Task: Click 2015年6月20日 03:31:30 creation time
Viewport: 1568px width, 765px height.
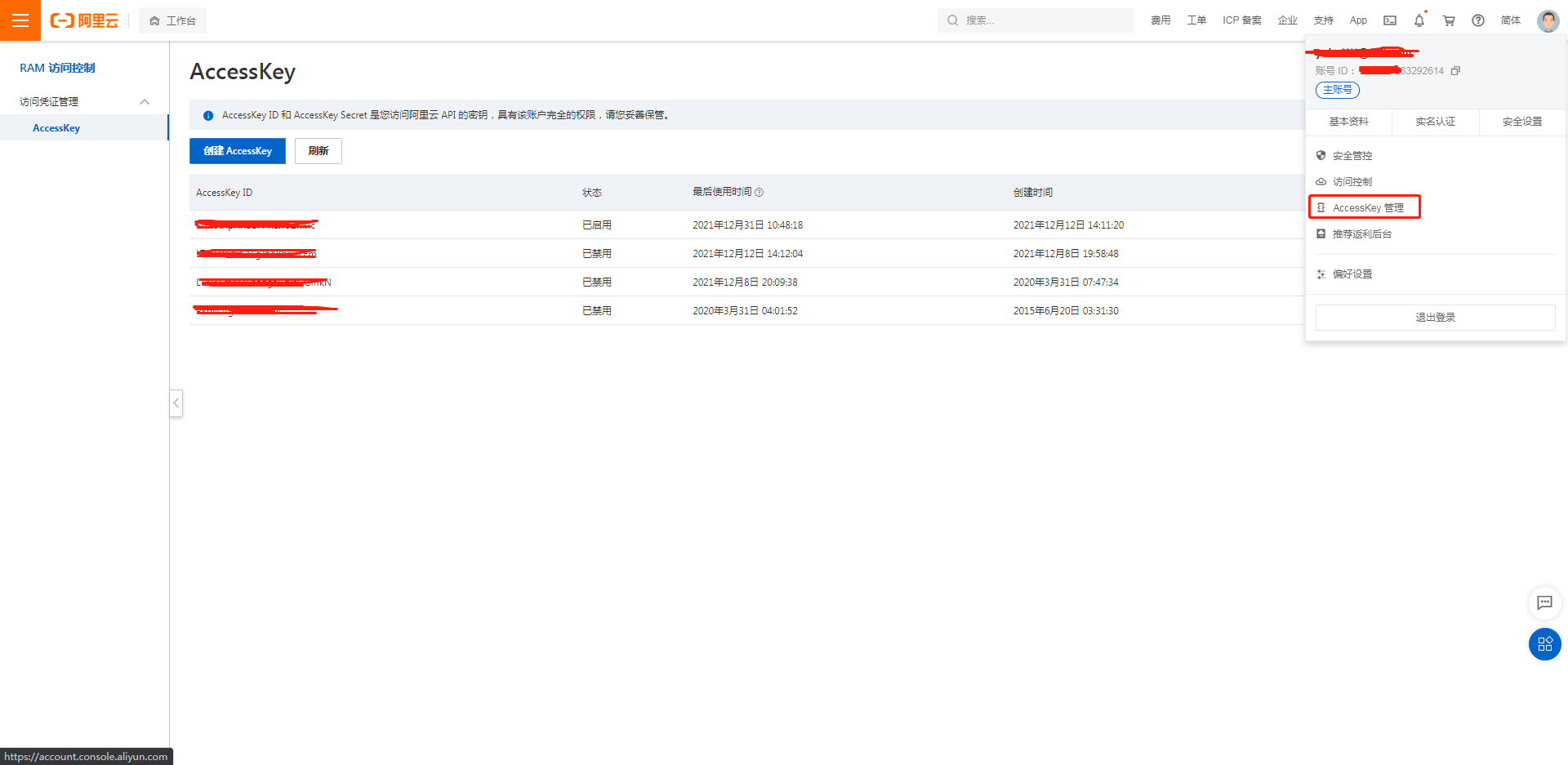Action: [1066, 311]
